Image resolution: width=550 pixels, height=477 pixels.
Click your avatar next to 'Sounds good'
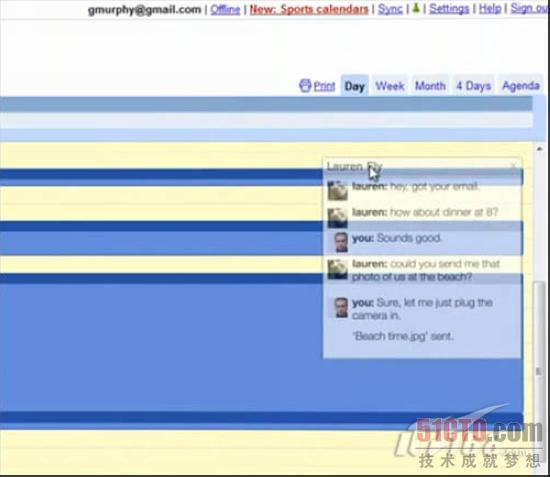(341, 242)
